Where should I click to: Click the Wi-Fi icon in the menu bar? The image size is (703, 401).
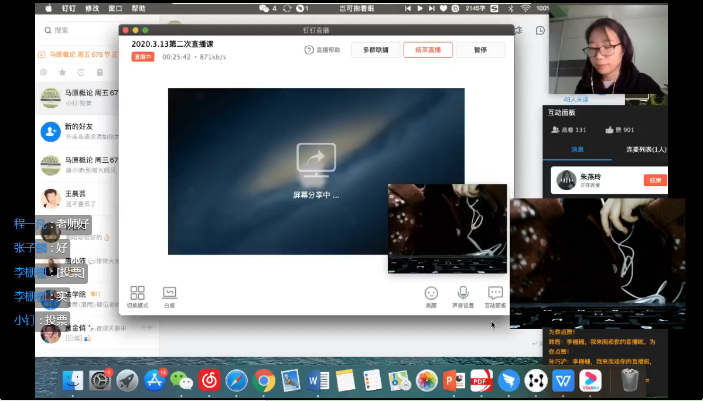525,8
